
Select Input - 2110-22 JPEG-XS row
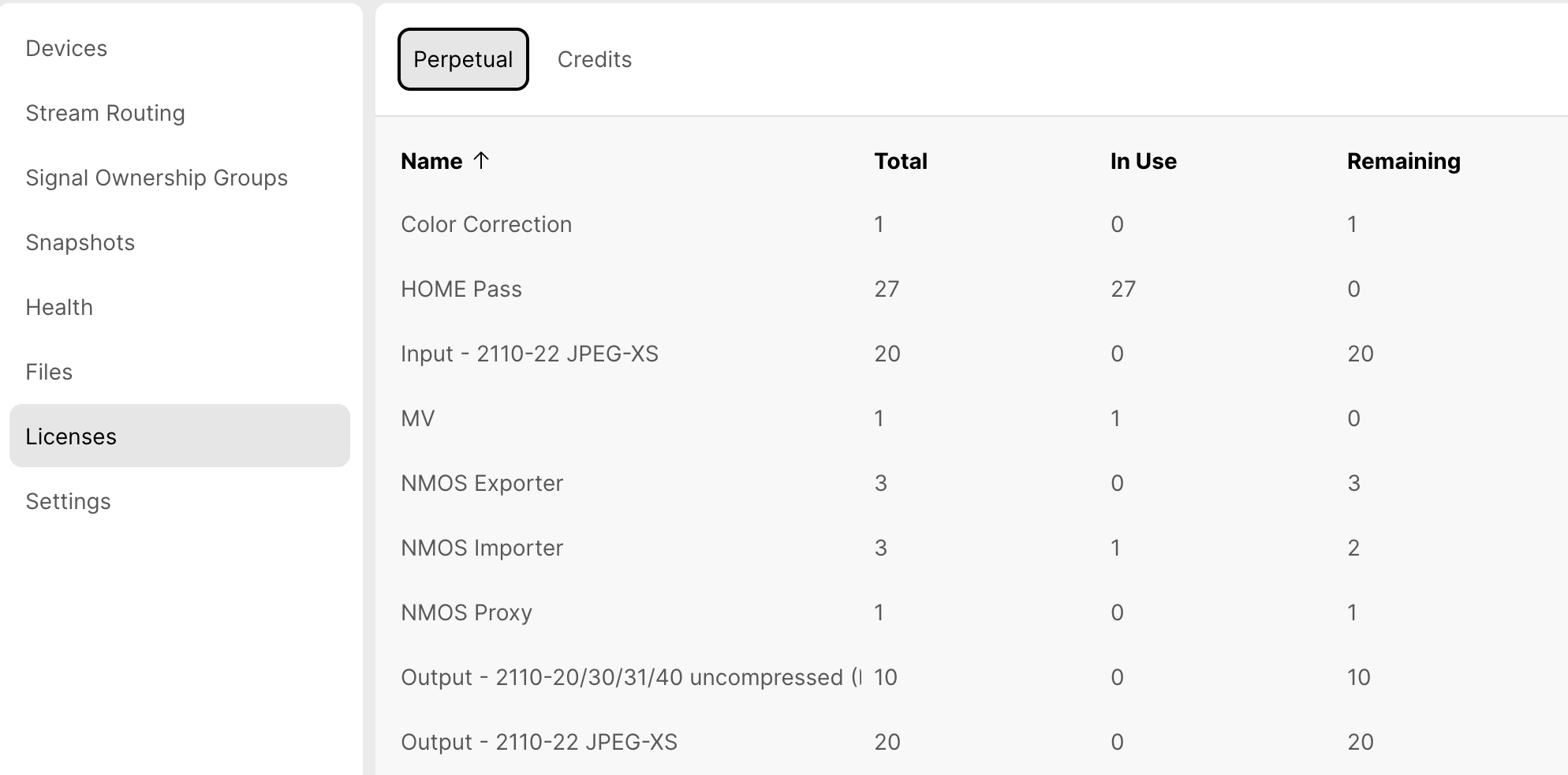[x=529, y=354]
